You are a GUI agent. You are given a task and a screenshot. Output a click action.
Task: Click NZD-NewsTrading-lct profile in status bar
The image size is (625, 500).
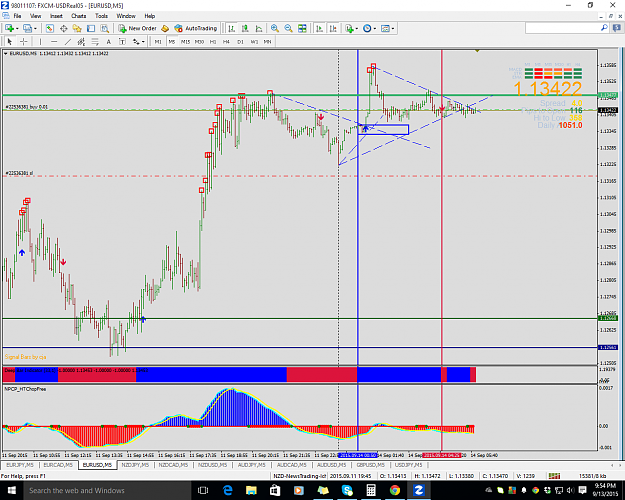tap(300, 476)
